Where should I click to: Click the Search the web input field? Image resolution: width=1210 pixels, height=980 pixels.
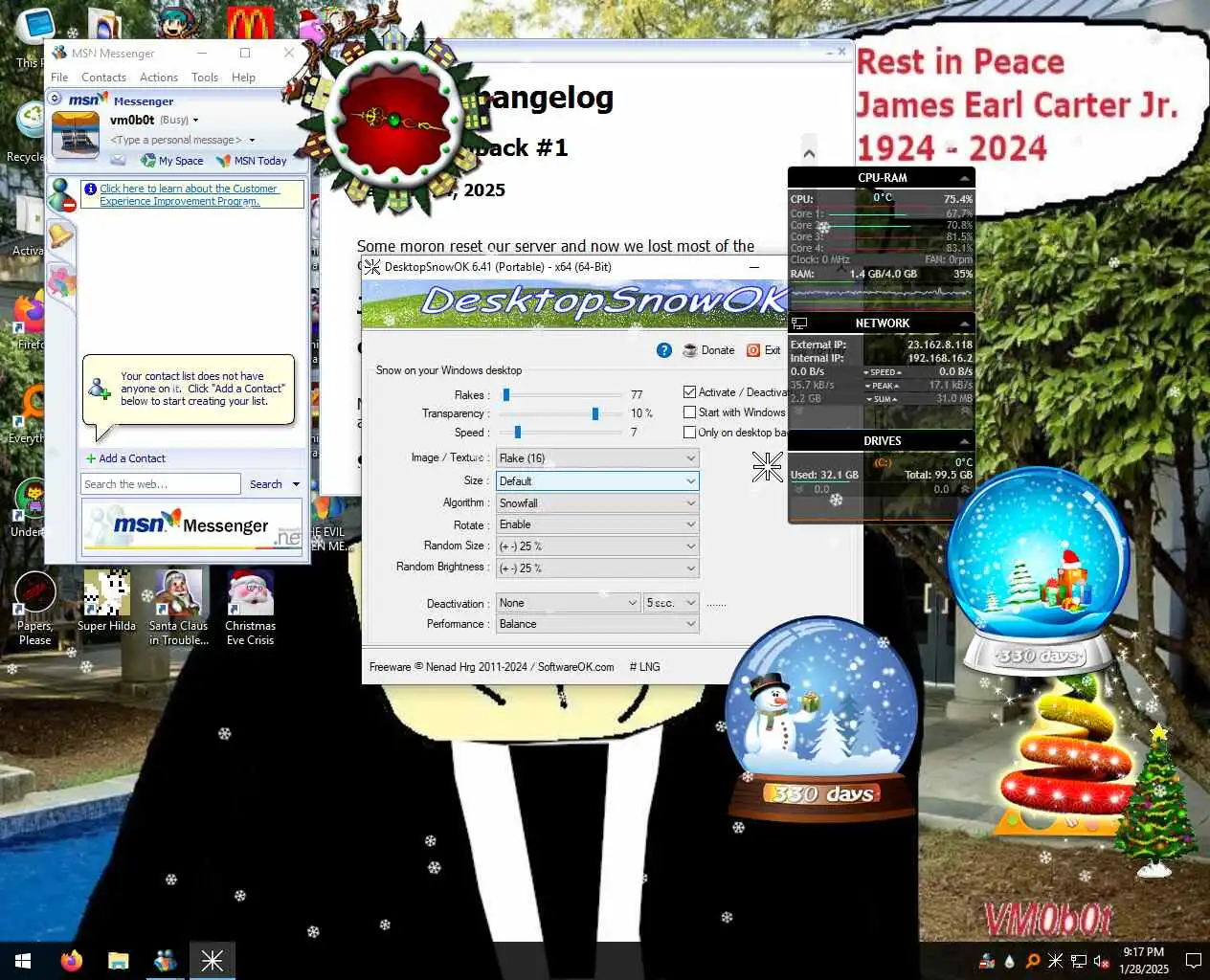click(161, 484)
